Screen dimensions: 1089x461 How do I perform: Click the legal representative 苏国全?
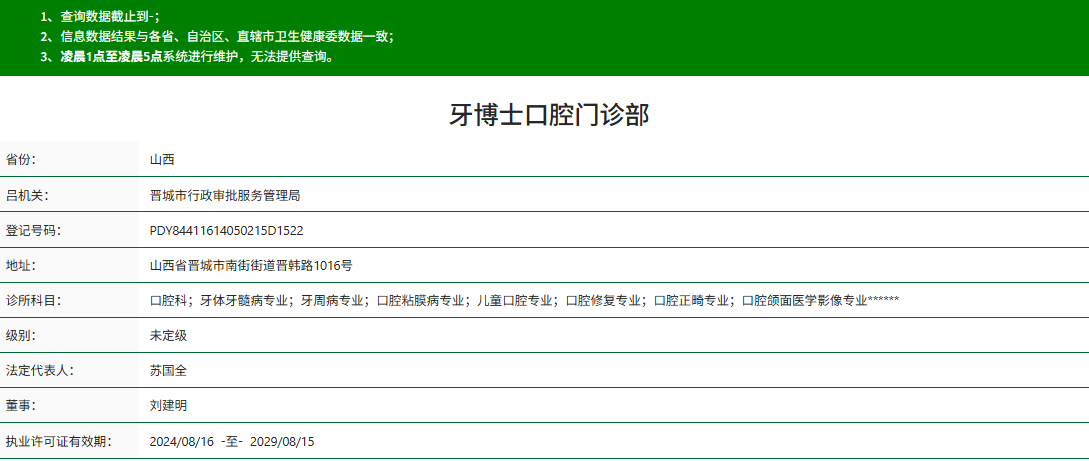pos(168,371)
